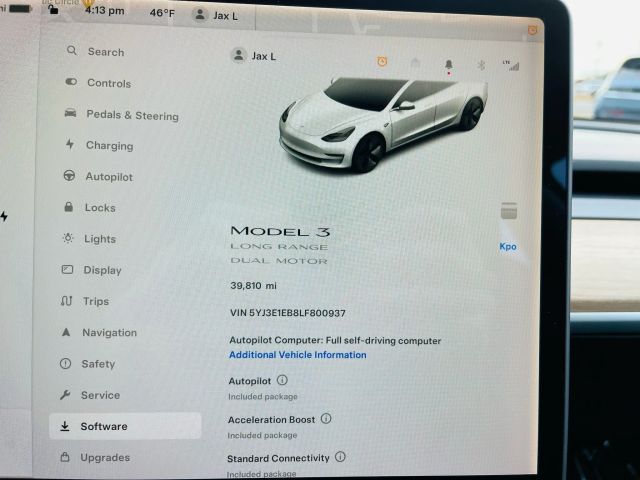Click the download arrow Software icon
The width and height of the screenshot is (640, 480).
coord(64,426)
